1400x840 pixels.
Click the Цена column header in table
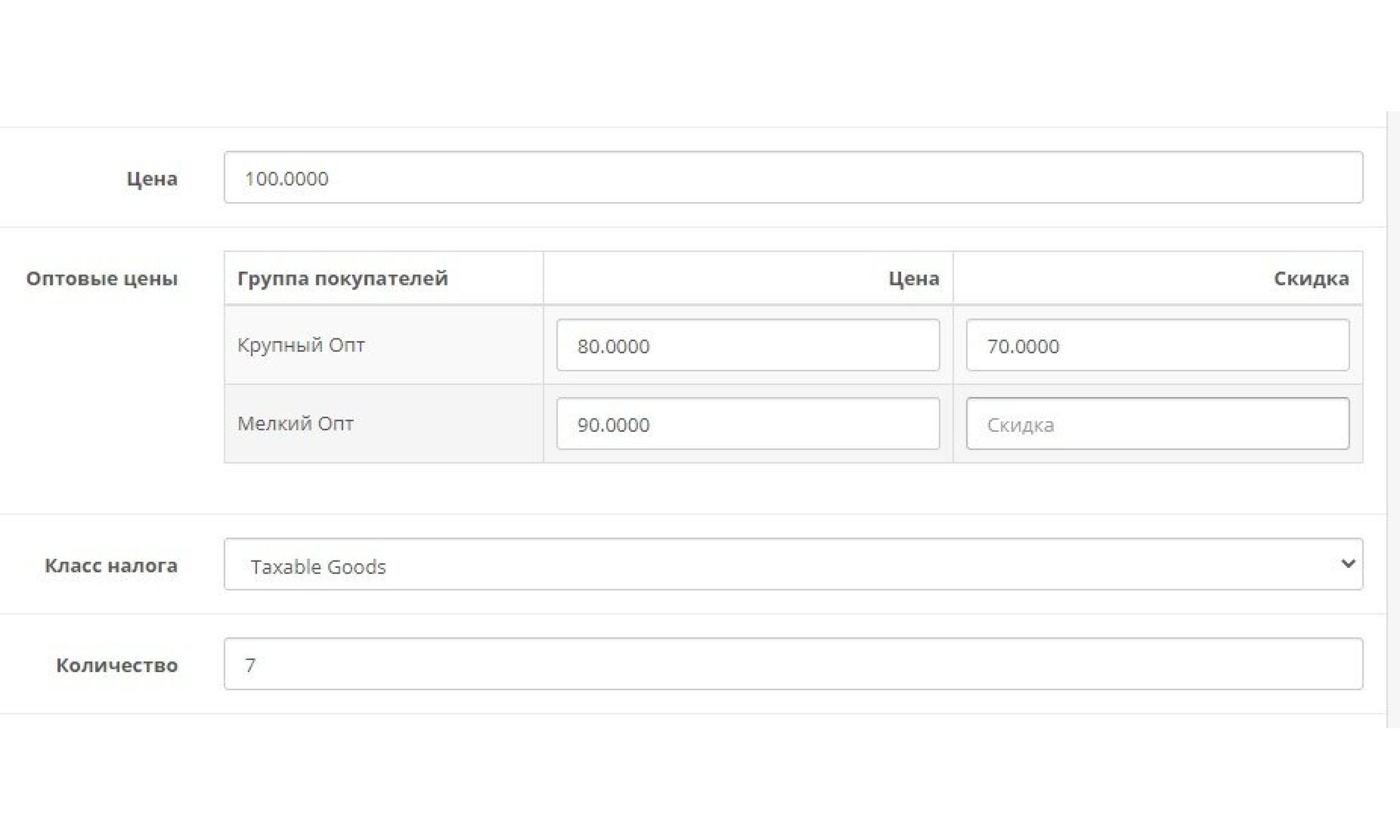913,278
